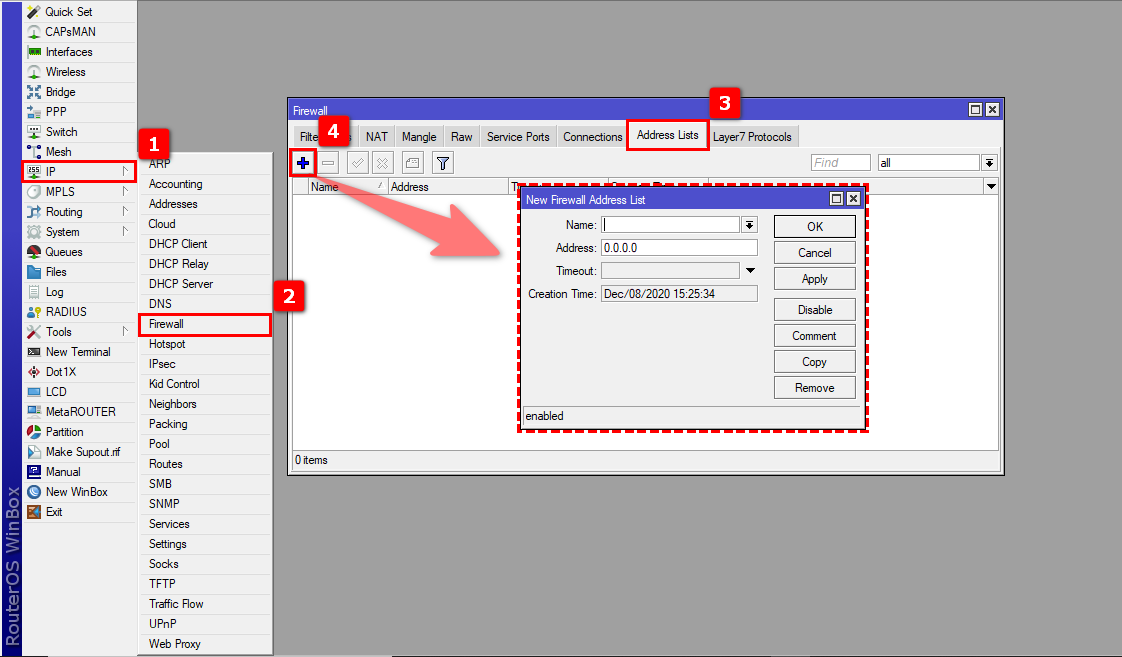1122x657 pixels.
Task: Click the blue plus Add button
Action: 303,162
